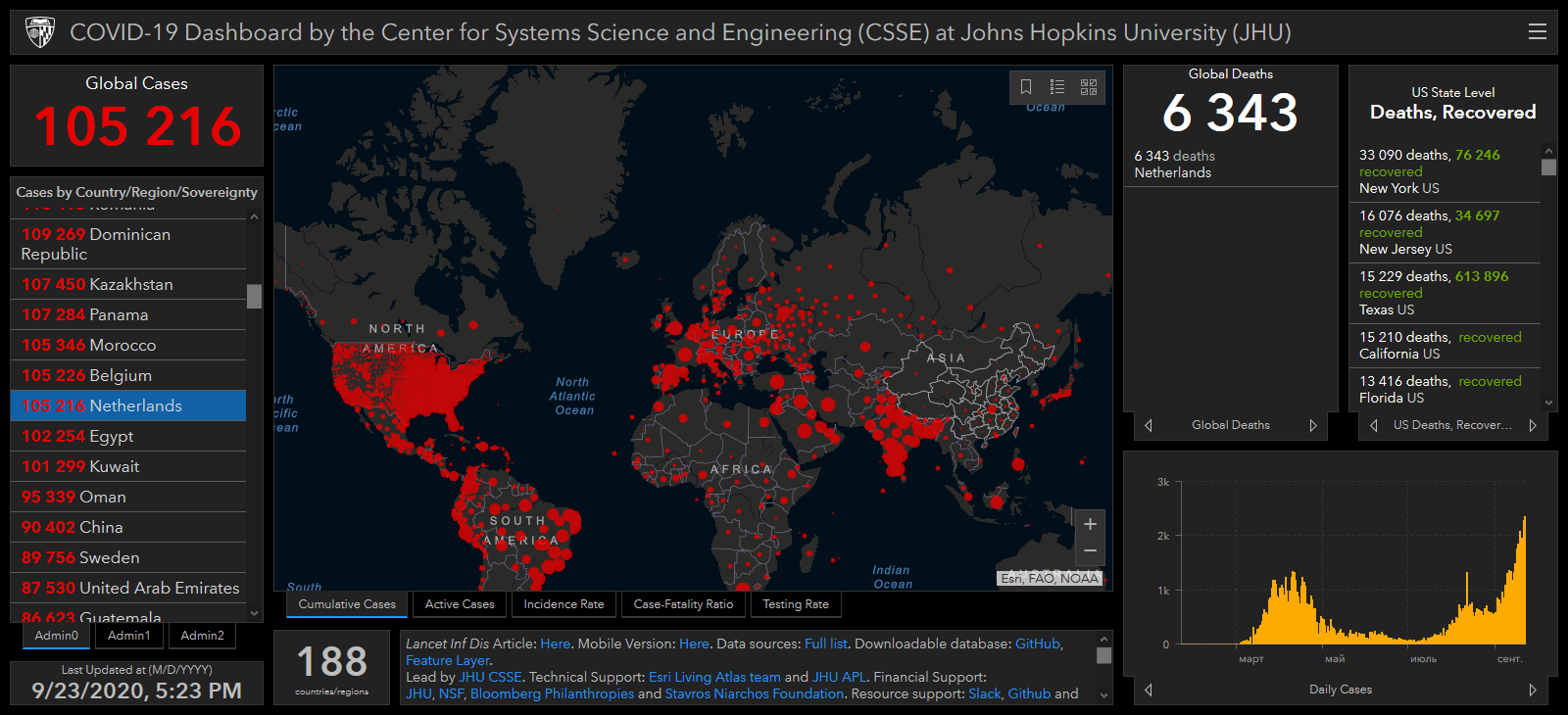Go to next US Deaths panel page

click(1533, 425)
